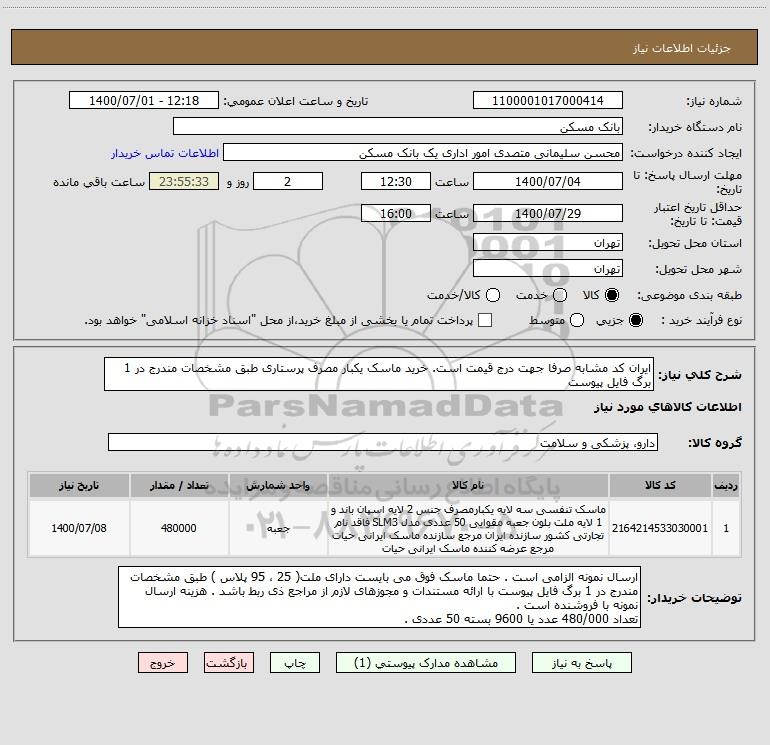Image resolution: width=770 pixels, height=745 pixels.
Task: Click the گروه کالا field دارو، پزشکی و سلامت
Action: click(383, 442)
